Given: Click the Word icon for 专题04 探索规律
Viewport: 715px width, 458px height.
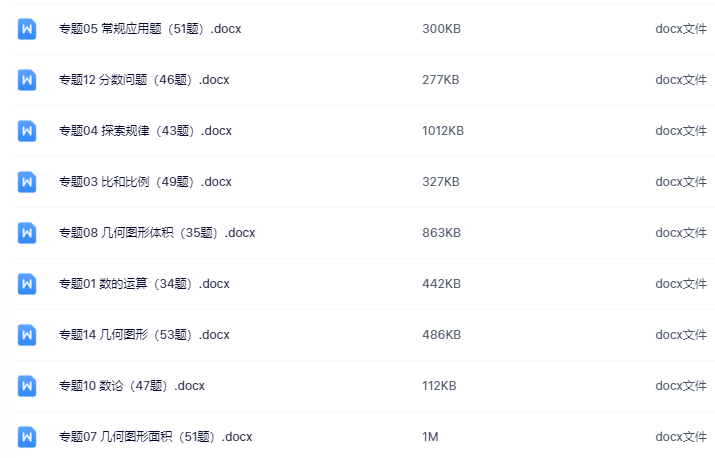Looking at the screenshot, I should (x=27, y=131).
